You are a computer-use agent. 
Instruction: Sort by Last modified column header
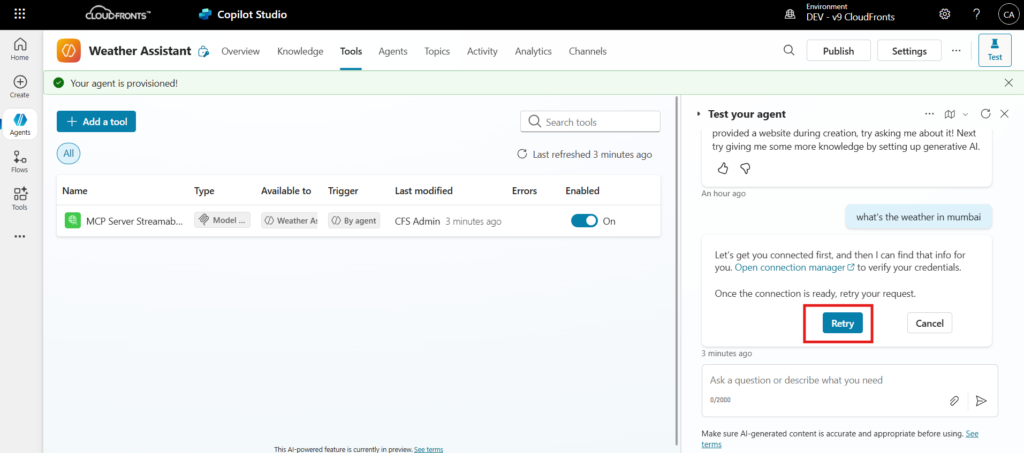(x=424, y=191)
